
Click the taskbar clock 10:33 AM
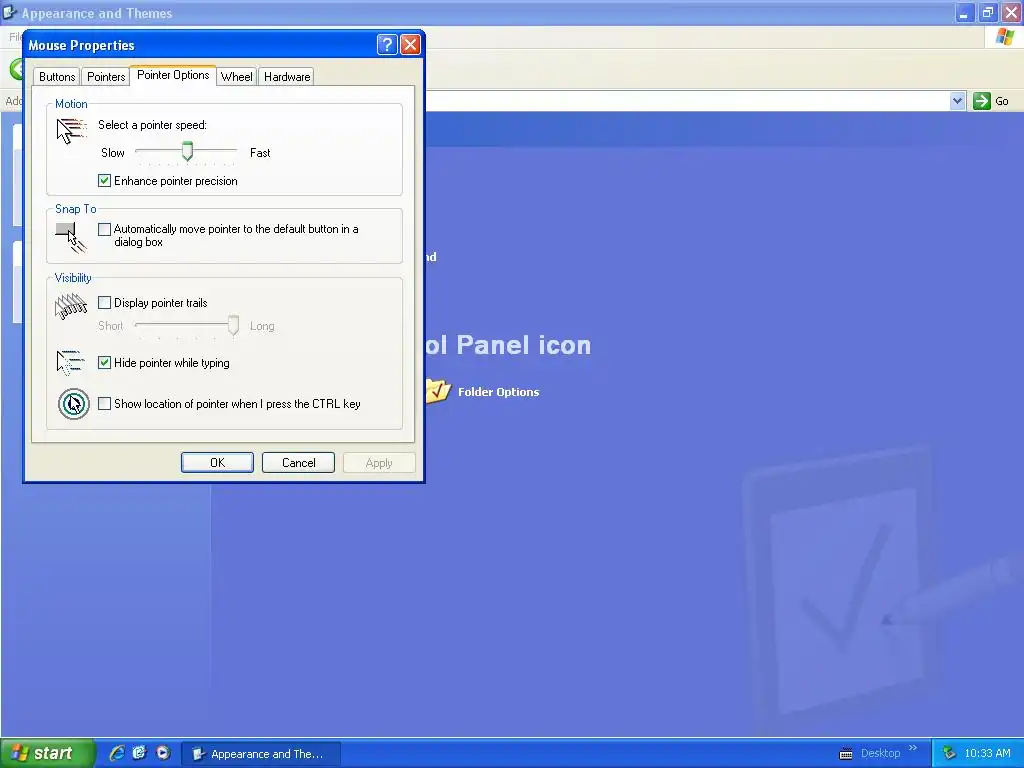tap(987, 754)
